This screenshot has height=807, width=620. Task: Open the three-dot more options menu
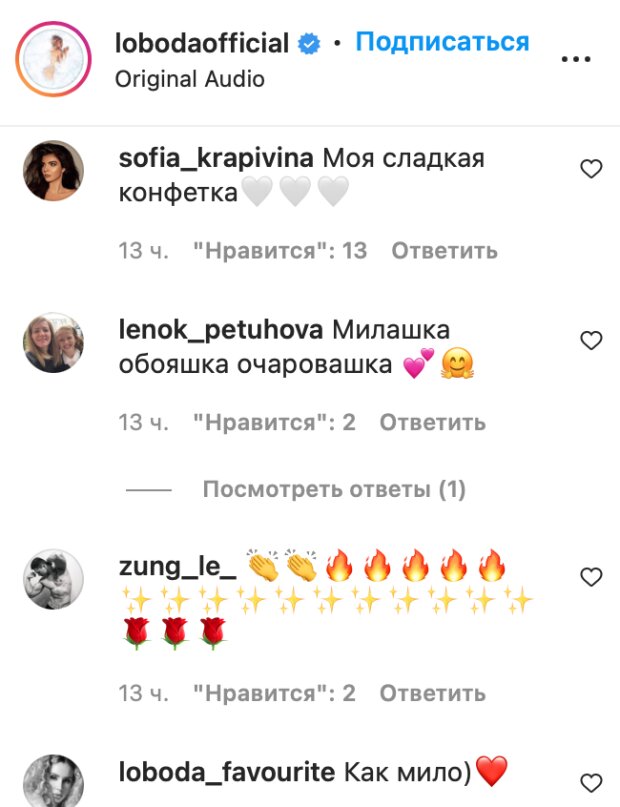576,59
